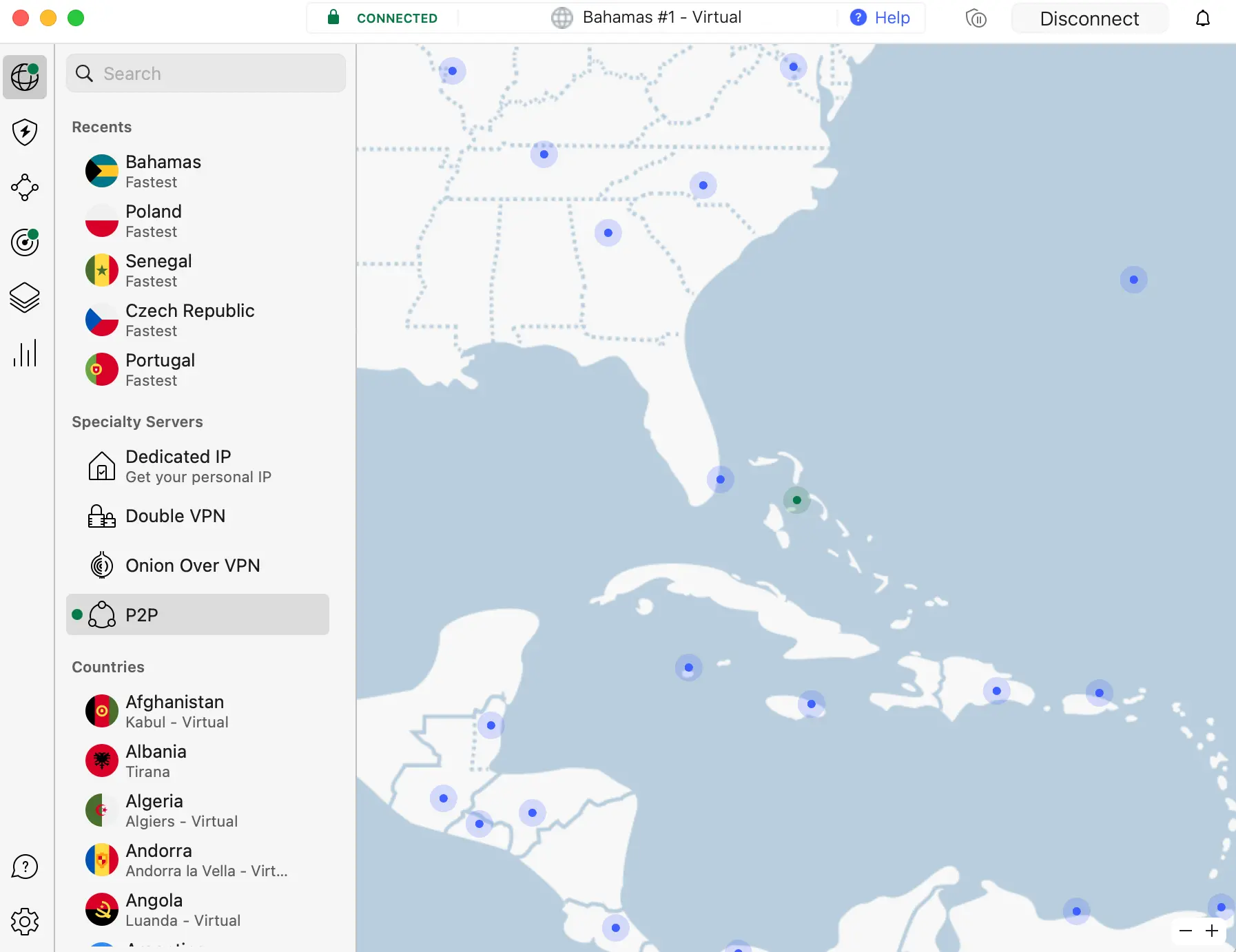This screenshot has height=952, width=1236.
Task: Select Senegal from Recents
Action: [x=198, y=270]
